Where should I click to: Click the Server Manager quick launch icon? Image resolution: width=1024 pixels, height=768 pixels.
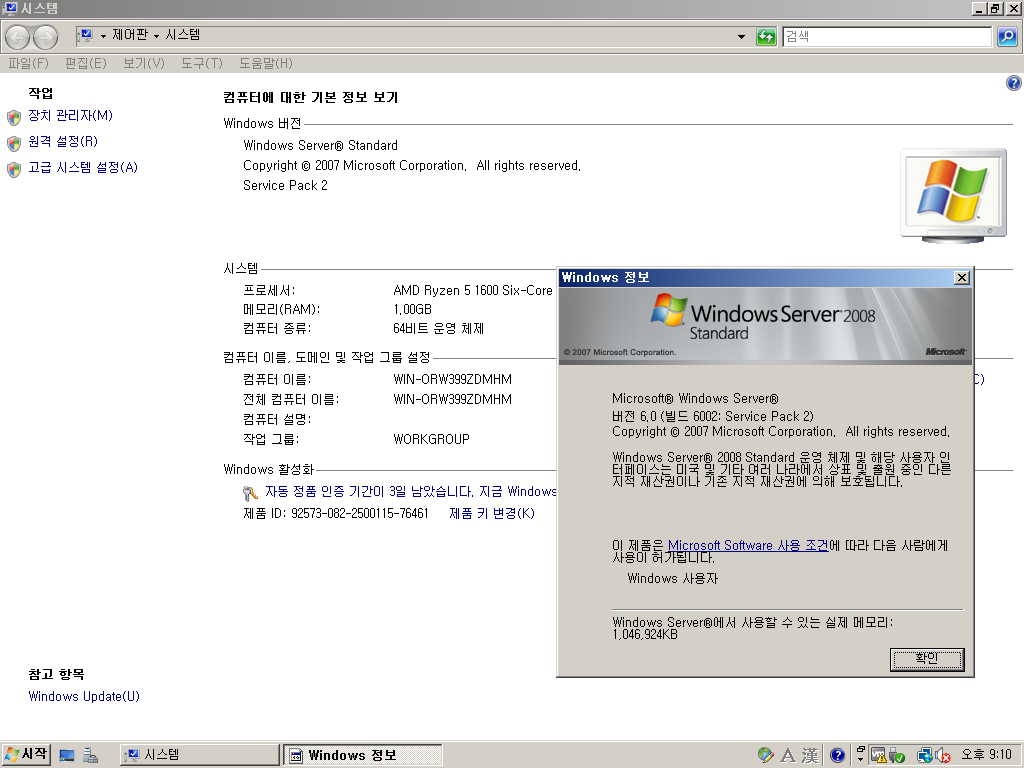pyautogui.click(x=90, y=756)
